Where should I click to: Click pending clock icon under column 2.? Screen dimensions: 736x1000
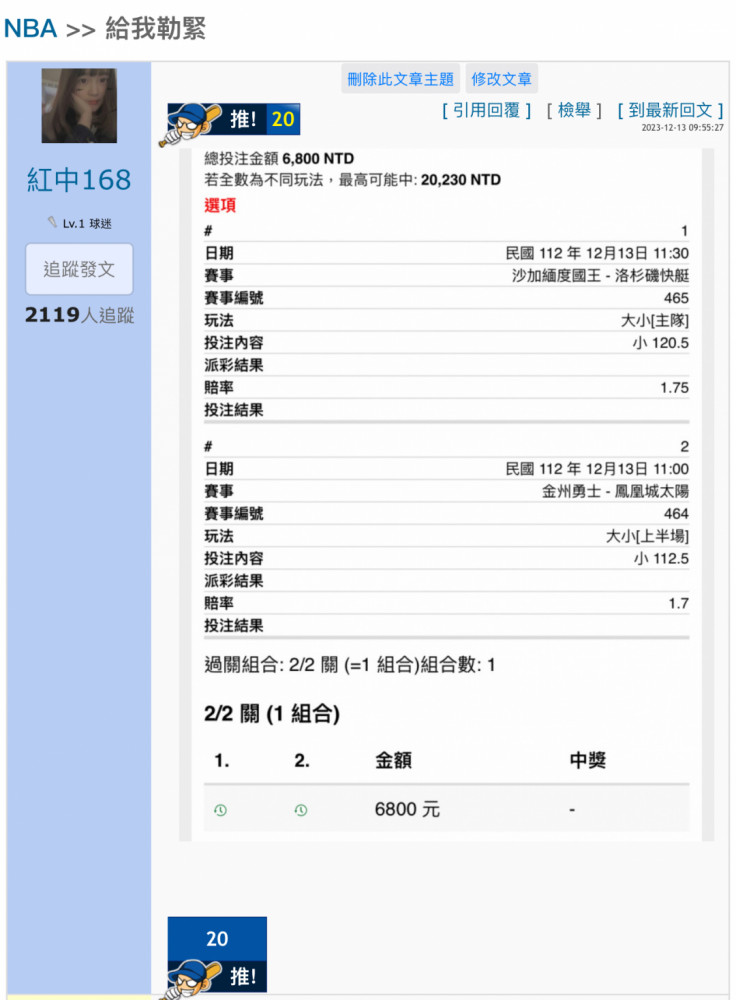301,810
